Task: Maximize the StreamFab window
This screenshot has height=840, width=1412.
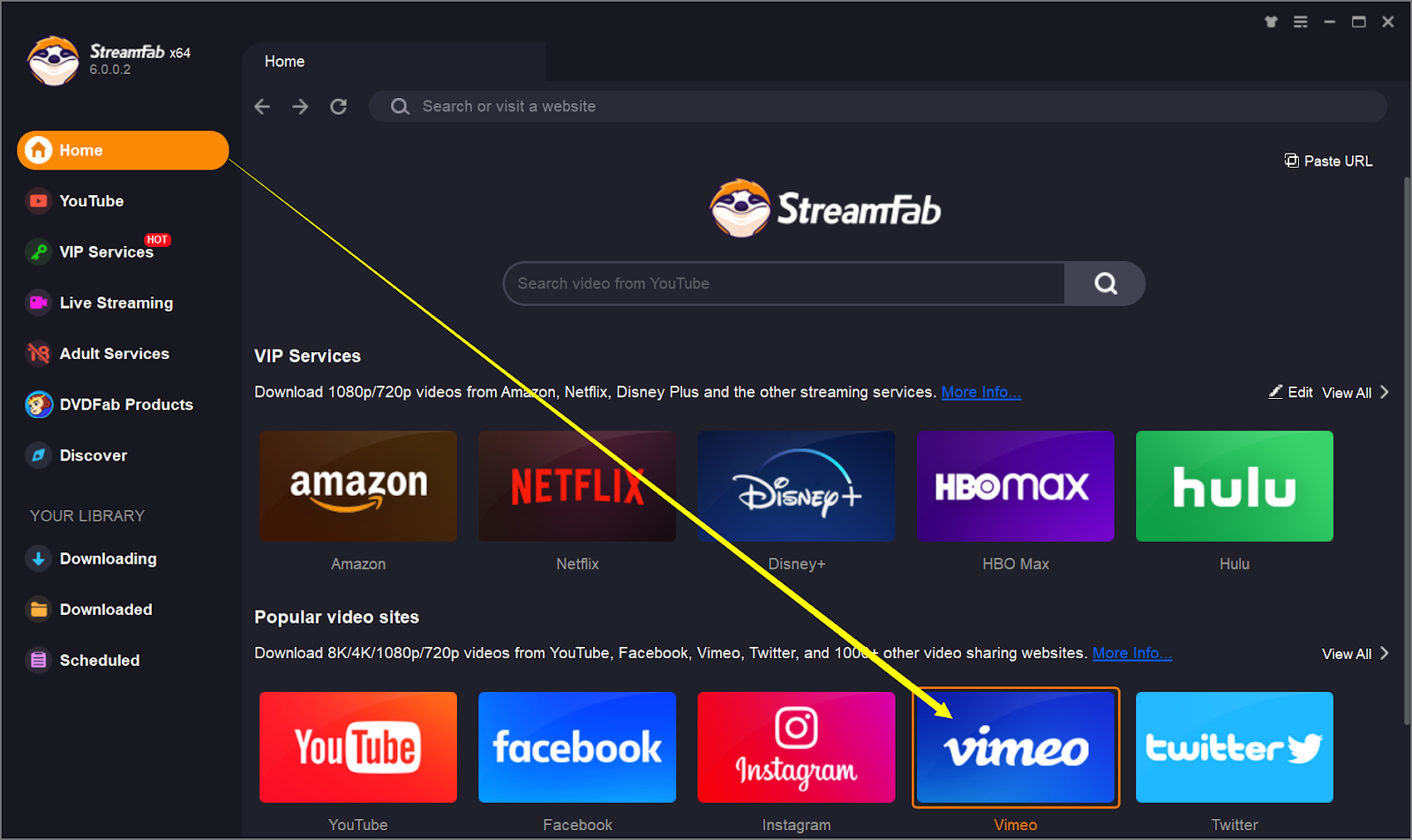Action: (x=1359, y=22)
